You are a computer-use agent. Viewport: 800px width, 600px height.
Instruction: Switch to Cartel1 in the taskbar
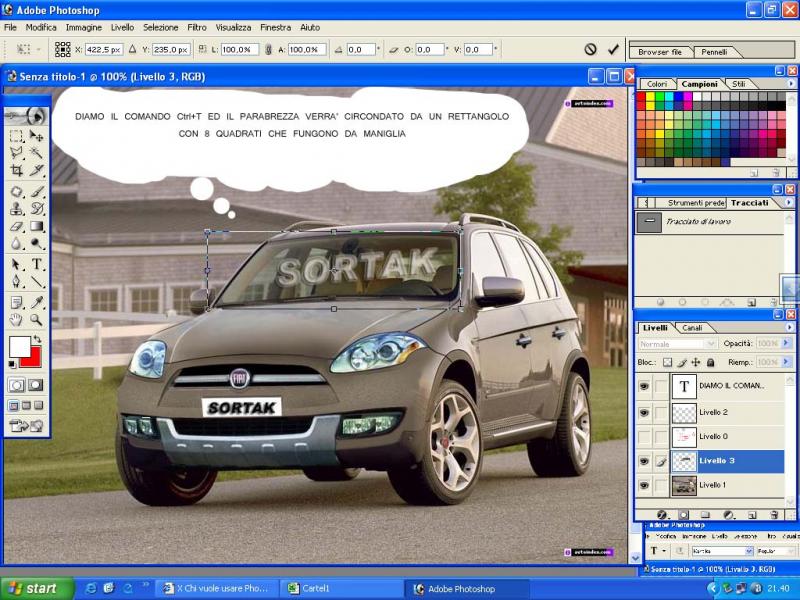click(x=341, y=589)
